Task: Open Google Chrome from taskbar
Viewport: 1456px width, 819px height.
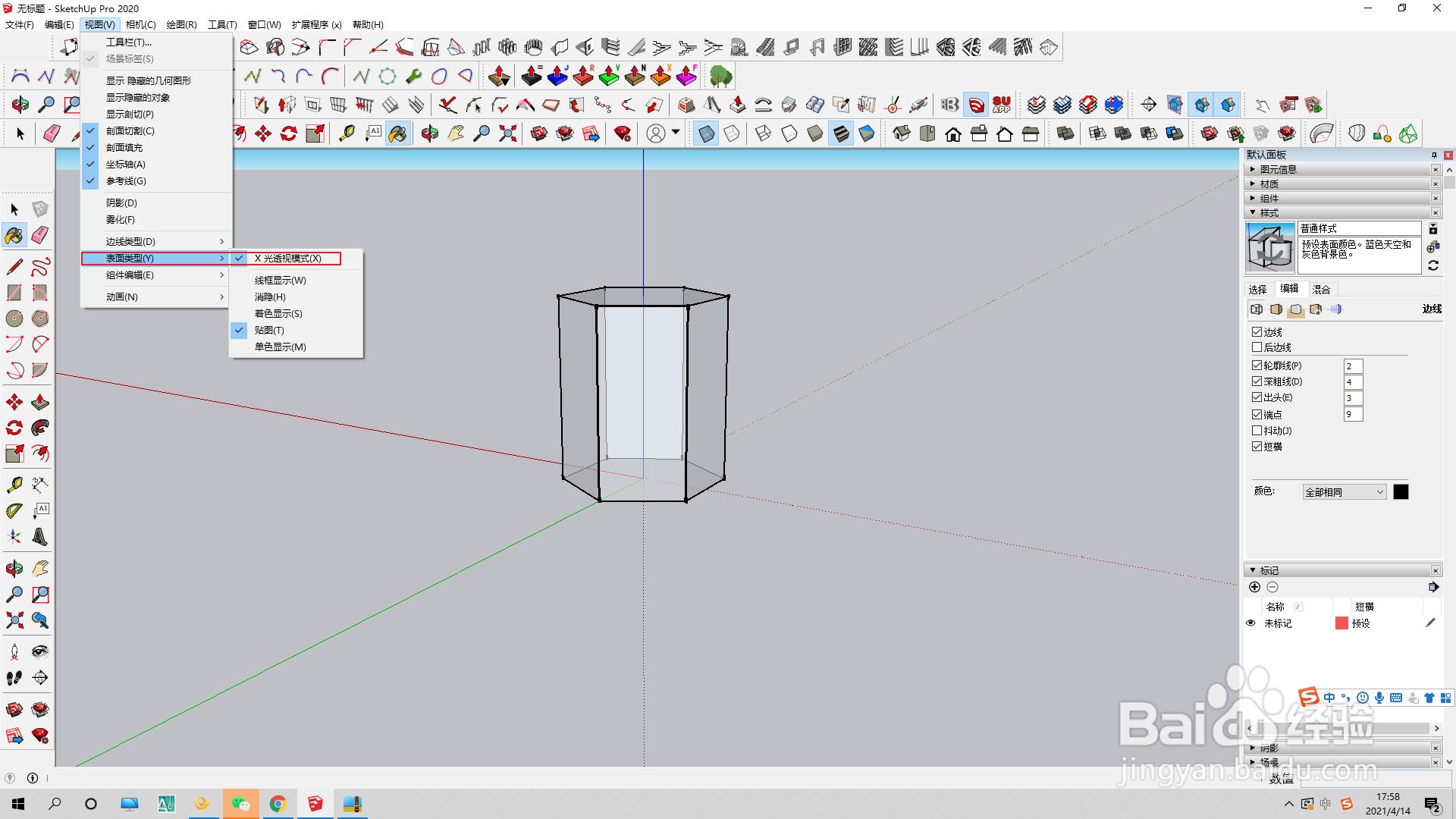Action: click(x=278, y=804)
